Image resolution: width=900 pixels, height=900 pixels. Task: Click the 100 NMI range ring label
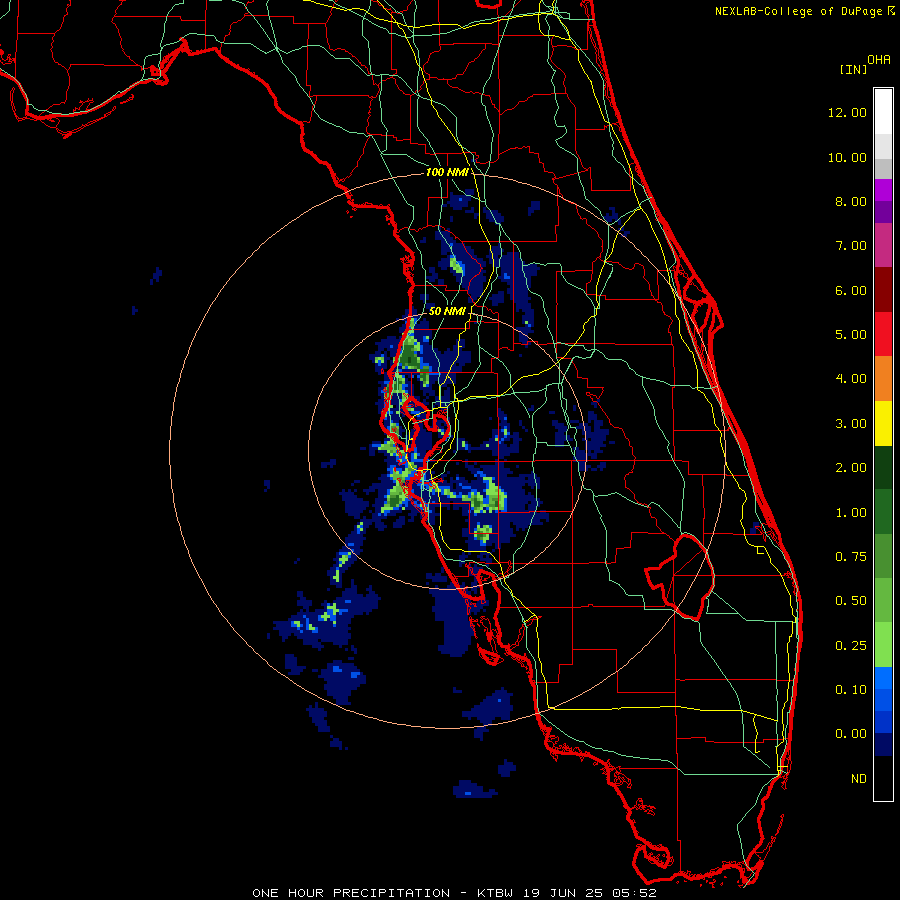coord(446,172)
